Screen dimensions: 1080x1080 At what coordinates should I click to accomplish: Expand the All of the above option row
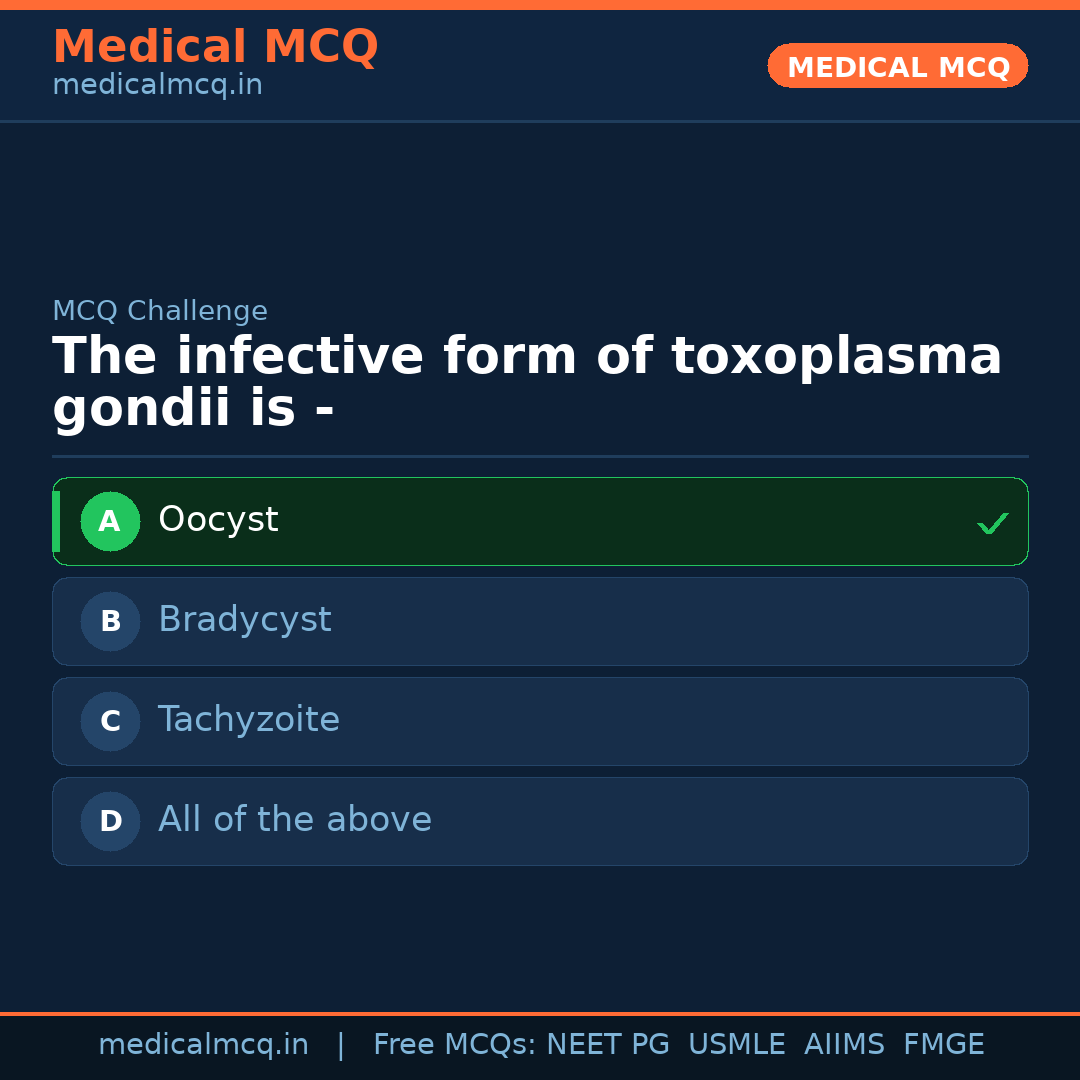[540, 821]
